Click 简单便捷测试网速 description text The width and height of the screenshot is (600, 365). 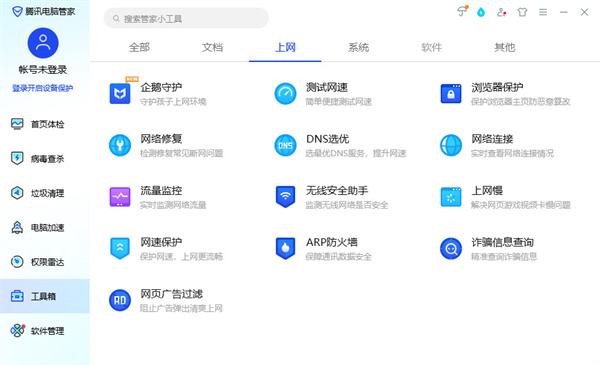point(339,102)
